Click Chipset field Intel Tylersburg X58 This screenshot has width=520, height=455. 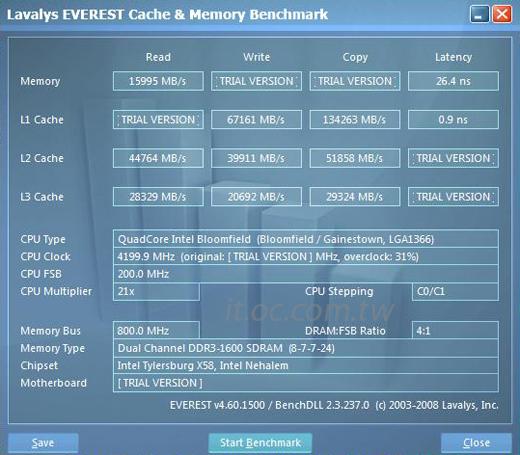click(x=306, y=366)
